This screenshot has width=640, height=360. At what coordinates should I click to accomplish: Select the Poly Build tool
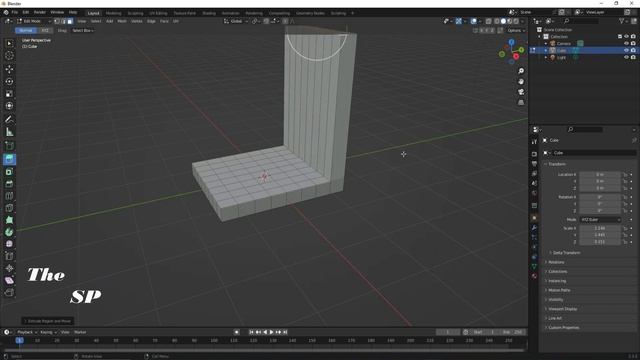coord(9,220)
